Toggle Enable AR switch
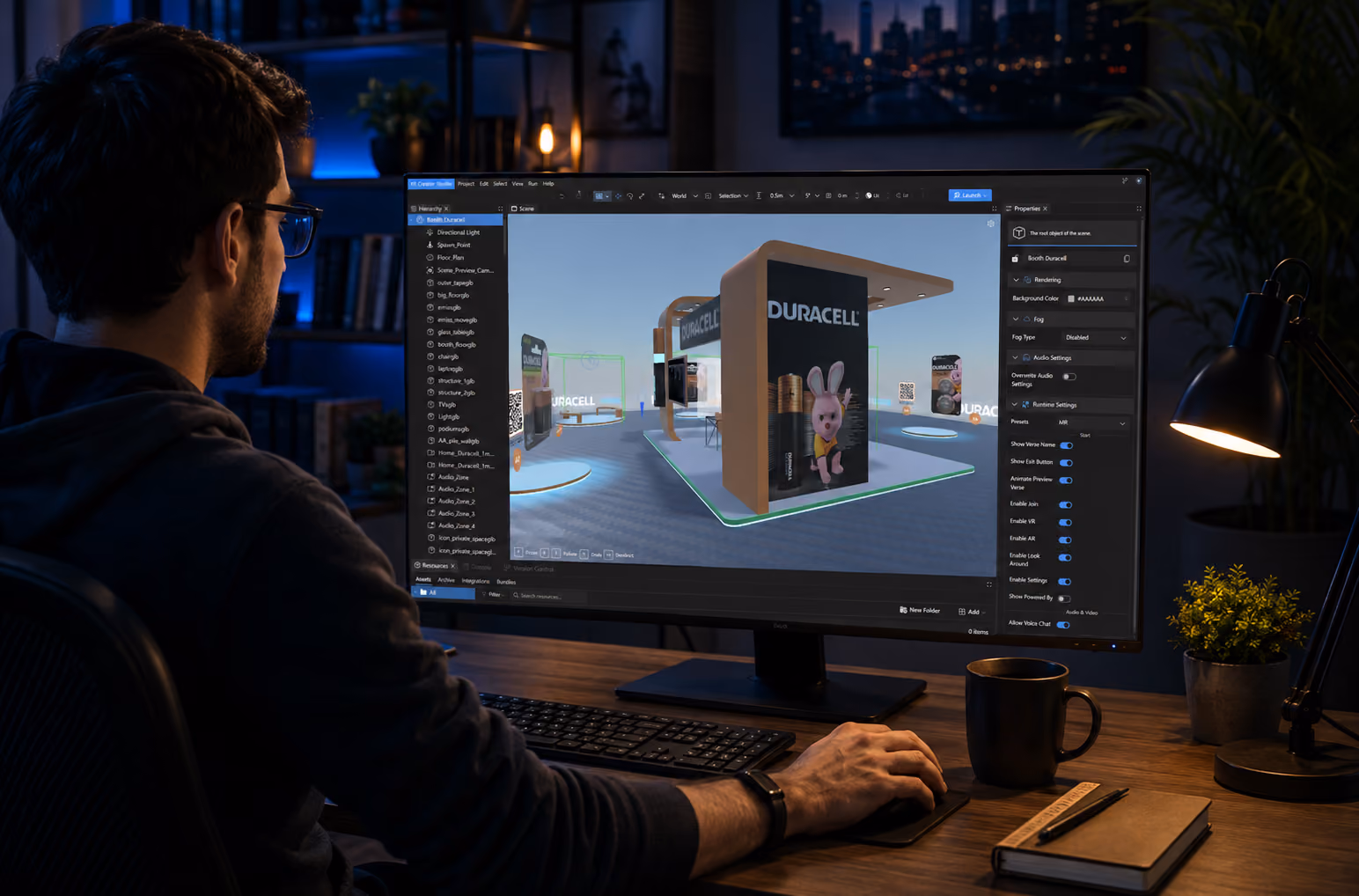This screenshot has width=1359, height=896. [1065, 540]
